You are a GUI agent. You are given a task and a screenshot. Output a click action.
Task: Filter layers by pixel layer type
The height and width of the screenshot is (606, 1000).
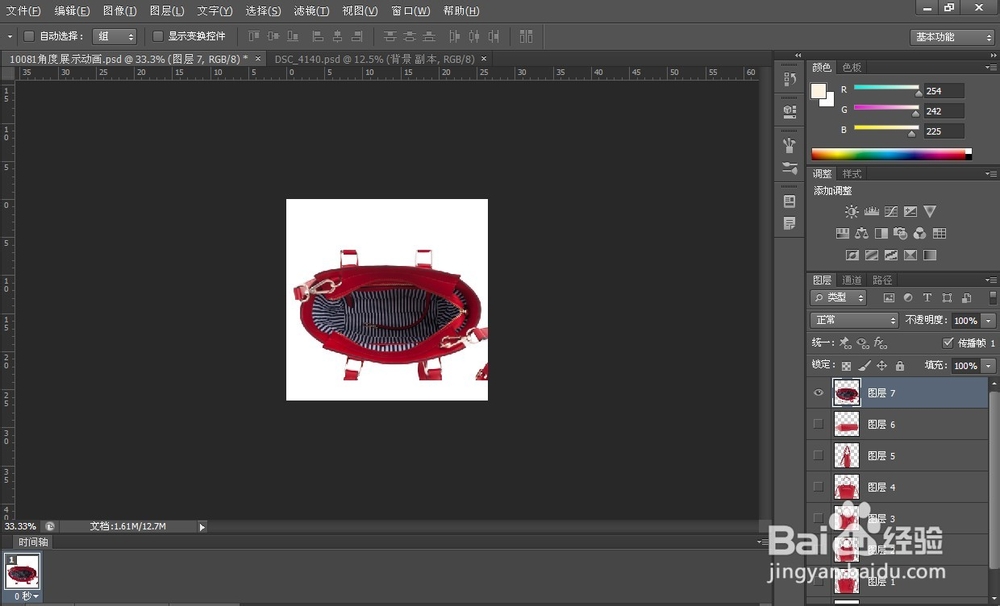(889, 298)
